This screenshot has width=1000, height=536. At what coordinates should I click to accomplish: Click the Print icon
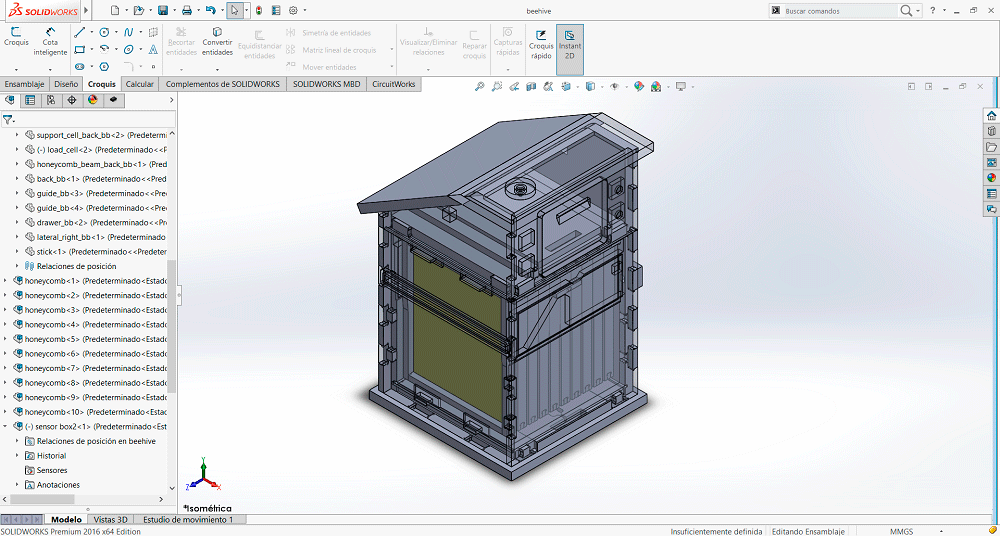(186, 10)
